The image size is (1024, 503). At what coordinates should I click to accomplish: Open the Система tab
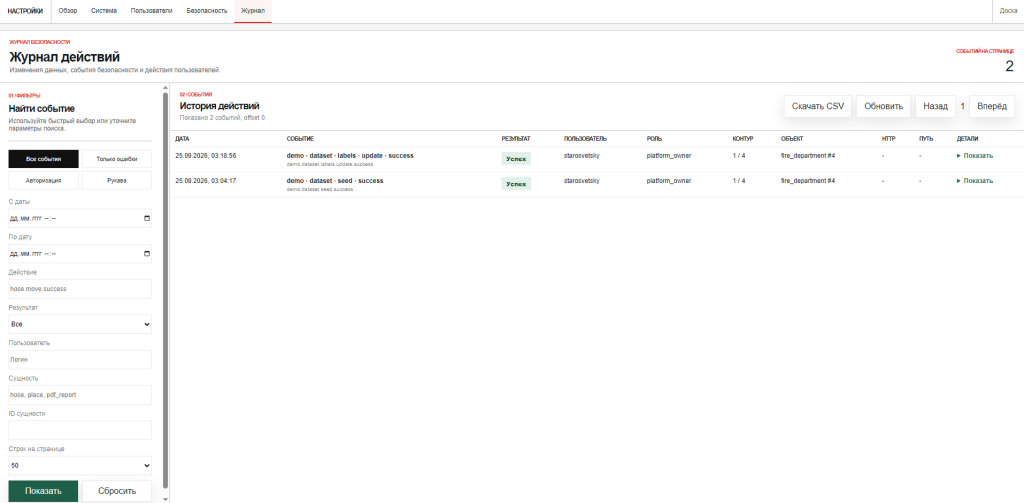point(104,11)
